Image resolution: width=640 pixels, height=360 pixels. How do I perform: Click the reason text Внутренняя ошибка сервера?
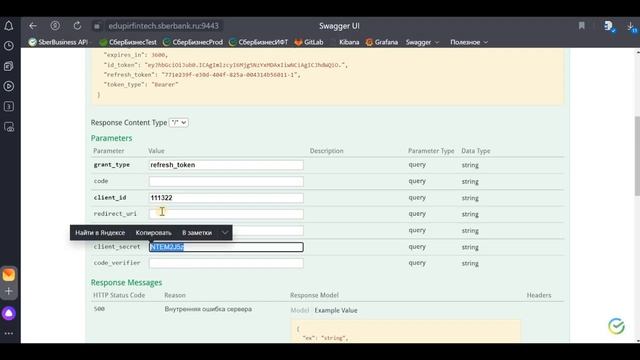tap(208, 309)
